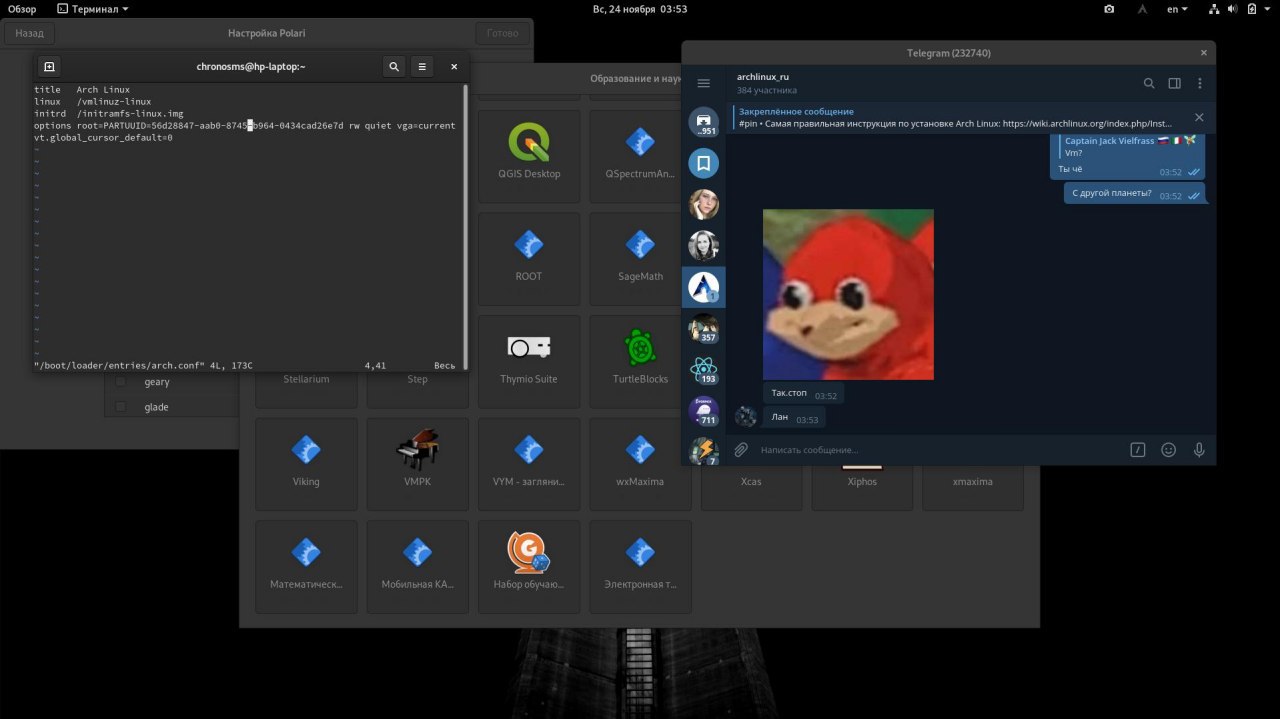1280x719 pixels.
Task: Click the Написать сообщение message field
Action: pyautogui.click(x=930, y=450)
